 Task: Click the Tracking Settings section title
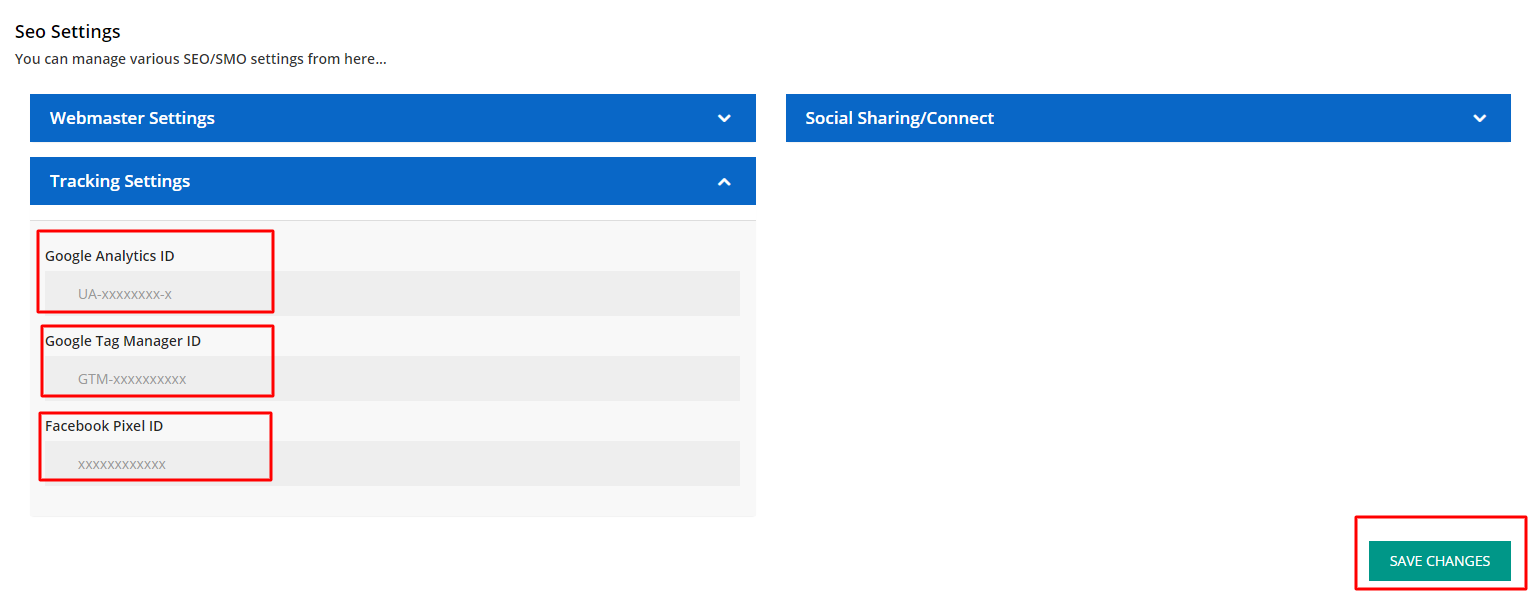[120, 181]
